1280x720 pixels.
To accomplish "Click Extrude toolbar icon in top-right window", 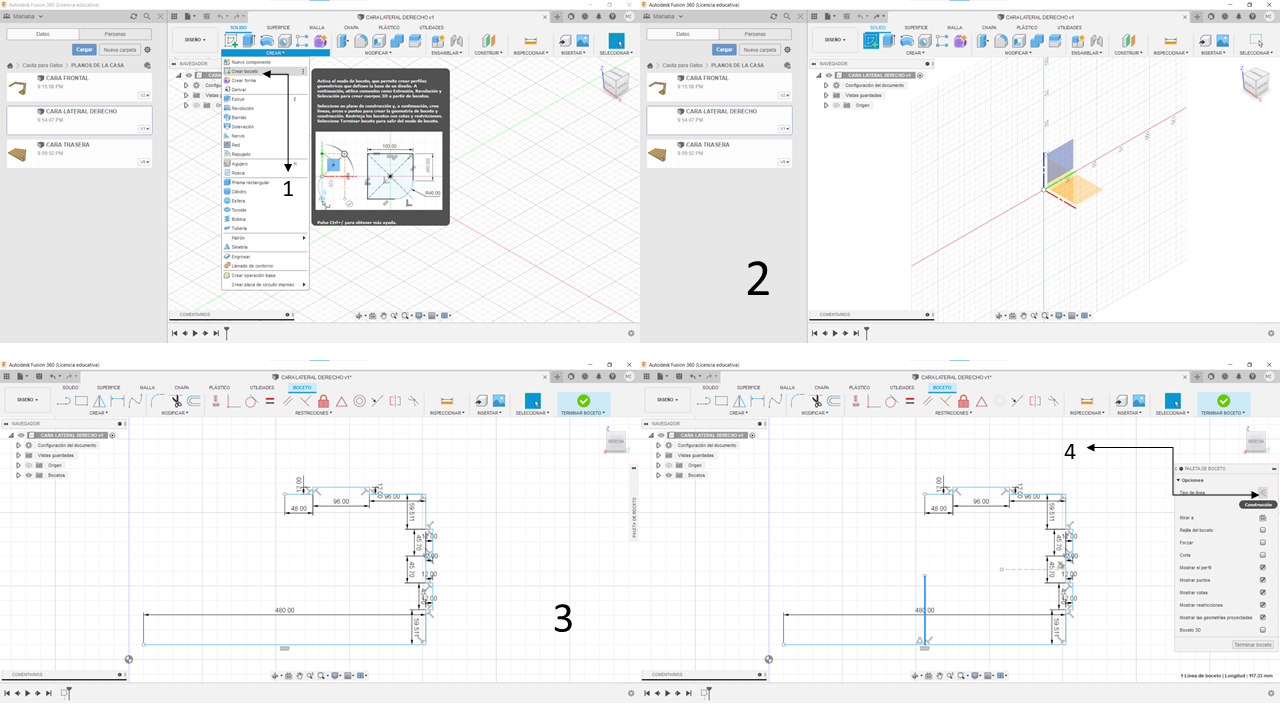I will pos(890,40).
